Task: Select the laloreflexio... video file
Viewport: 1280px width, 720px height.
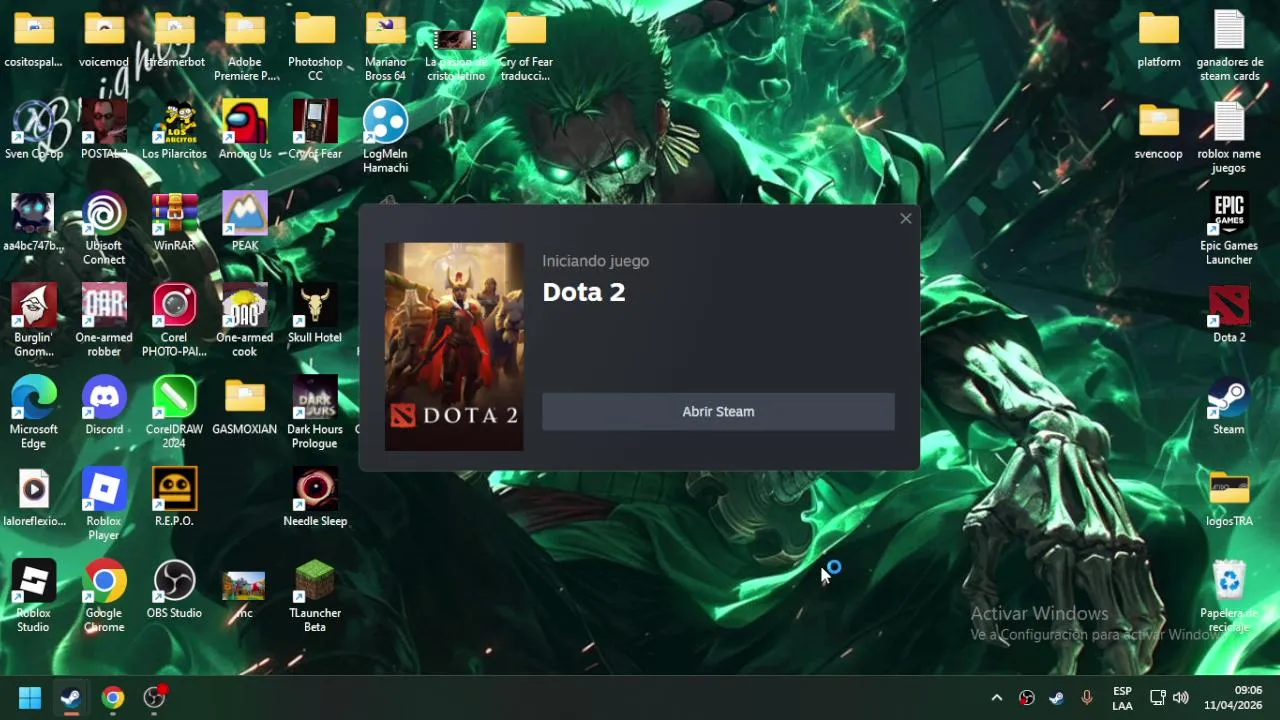Action: pyautogui.click(x=34, y=498)
